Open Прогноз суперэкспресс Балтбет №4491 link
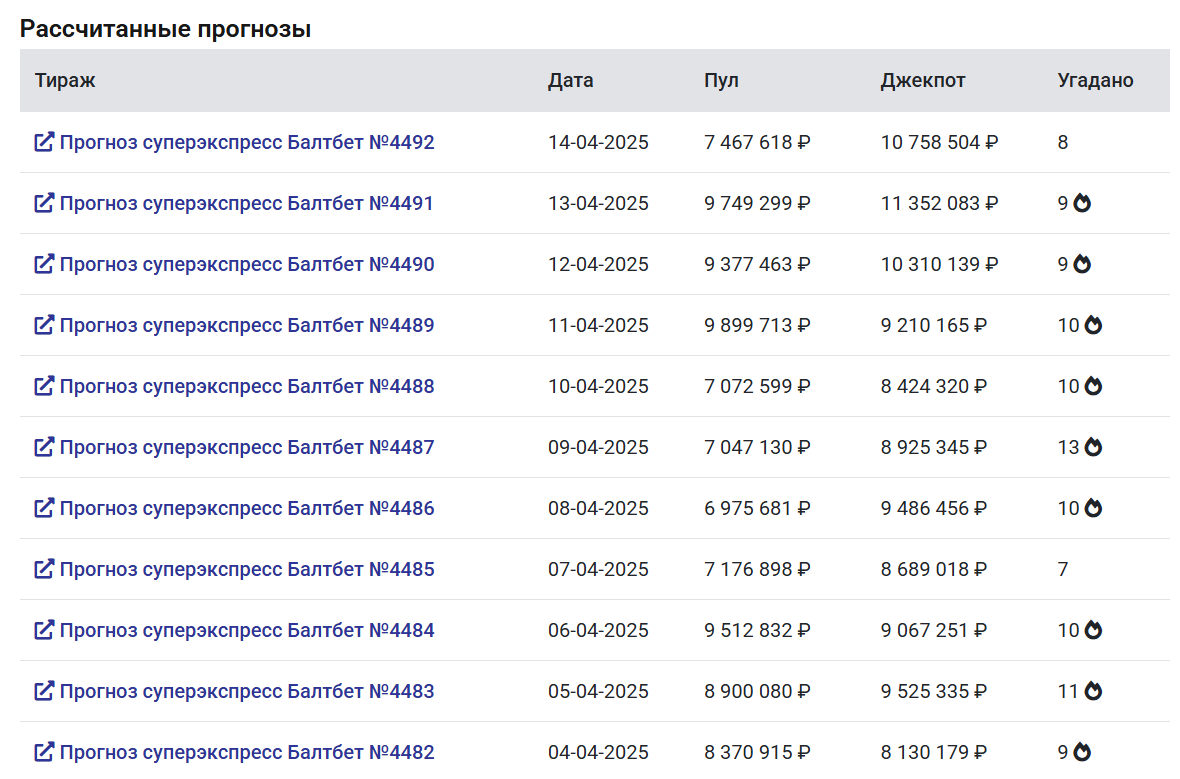This screenshot has width=1180, height=779. [x=247, y=203]
